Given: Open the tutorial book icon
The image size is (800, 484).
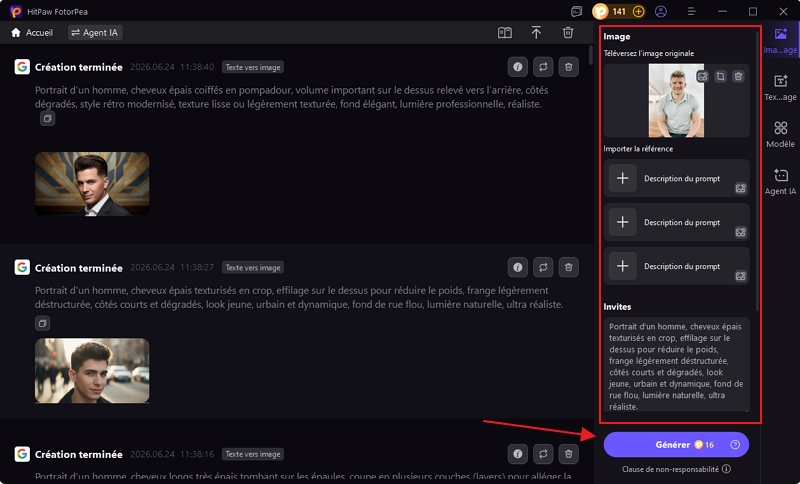Looking at the screenshot, I should pyautogui.click(x=505, y=33).
